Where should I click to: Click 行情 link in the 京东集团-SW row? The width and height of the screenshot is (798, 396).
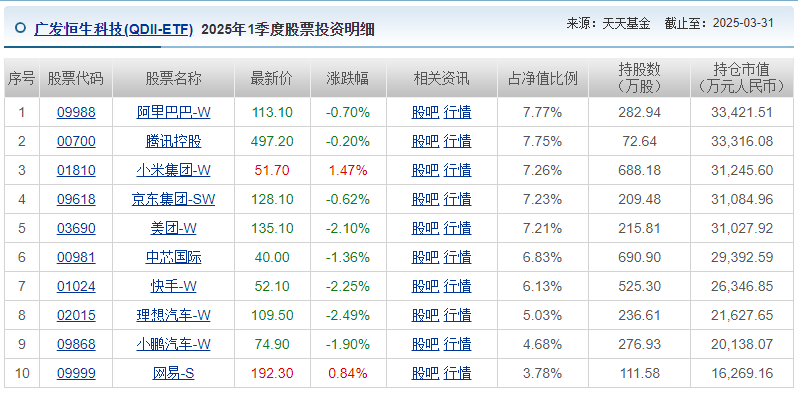tap(457, 199)
